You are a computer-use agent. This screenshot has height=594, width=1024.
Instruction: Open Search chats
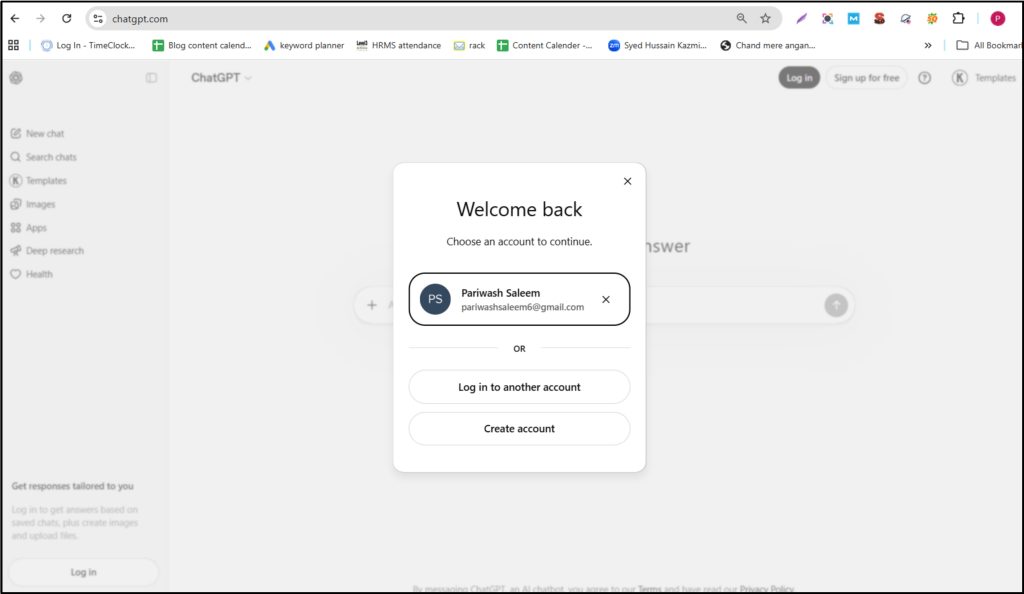point(44,157)
